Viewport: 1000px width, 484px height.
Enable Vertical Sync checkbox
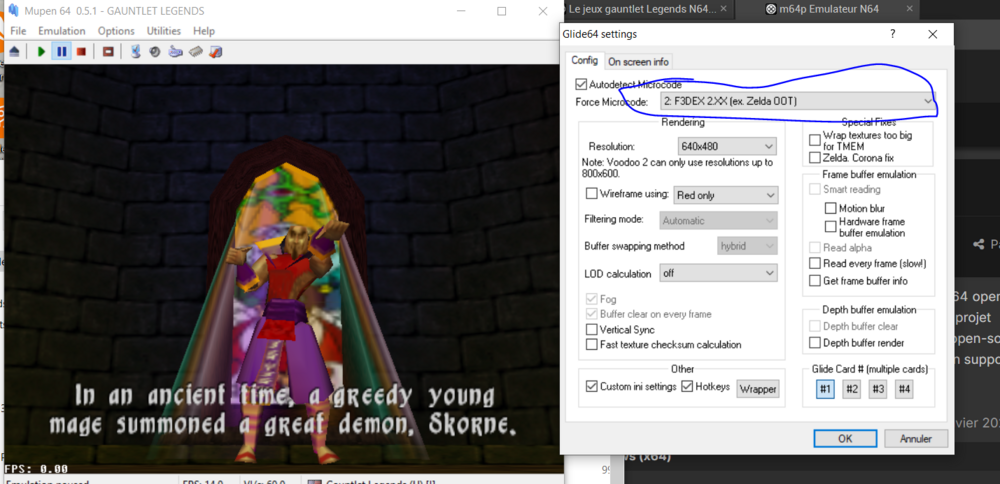click(x=592, y=329)
